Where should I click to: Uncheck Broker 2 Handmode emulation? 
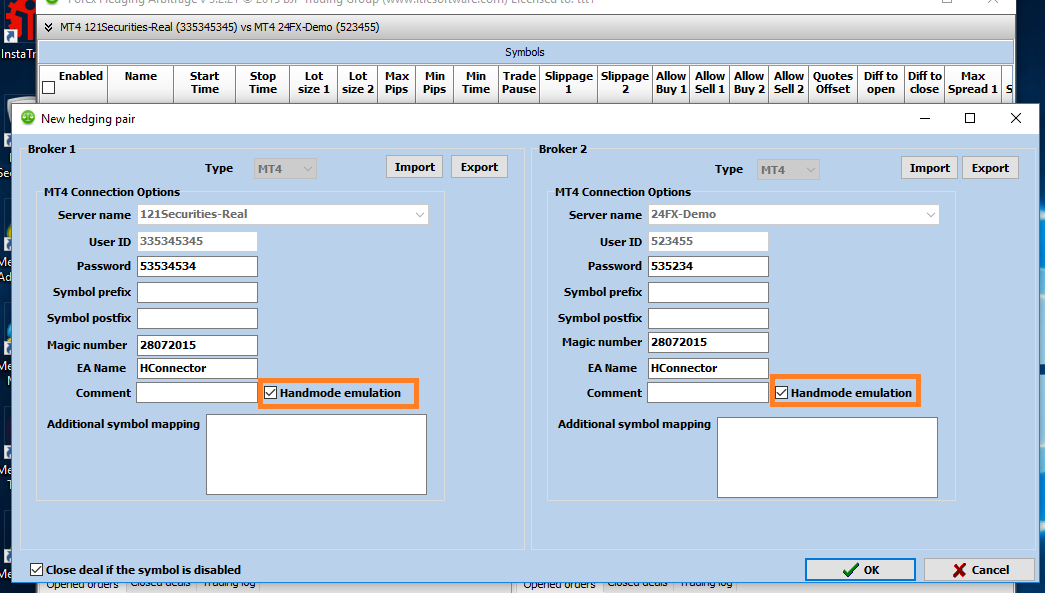[x=782, y=393]
